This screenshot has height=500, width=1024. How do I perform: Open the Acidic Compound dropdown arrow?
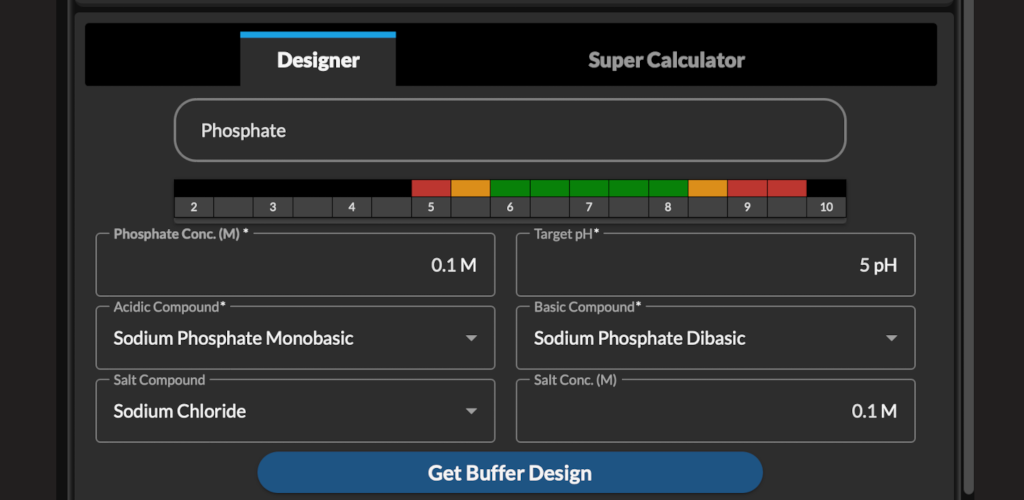tap(471, 338)
